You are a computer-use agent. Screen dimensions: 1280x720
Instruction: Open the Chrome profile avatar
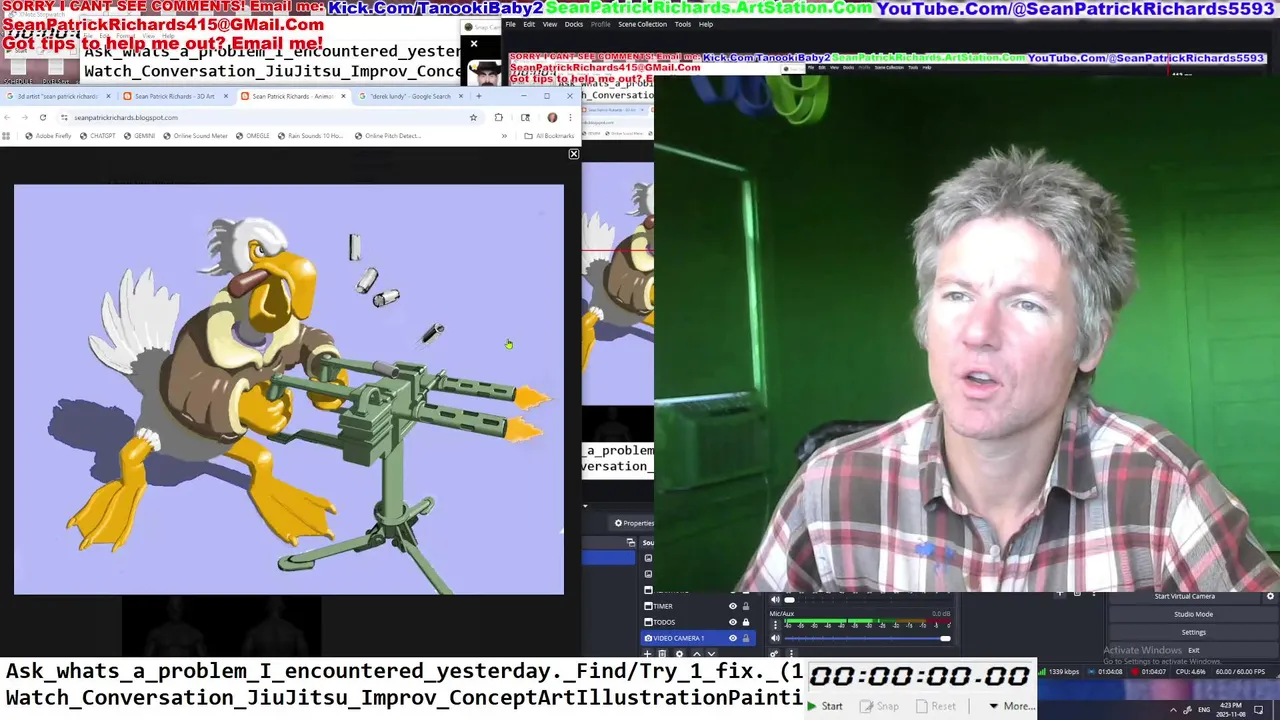click(x=552, y=117)
